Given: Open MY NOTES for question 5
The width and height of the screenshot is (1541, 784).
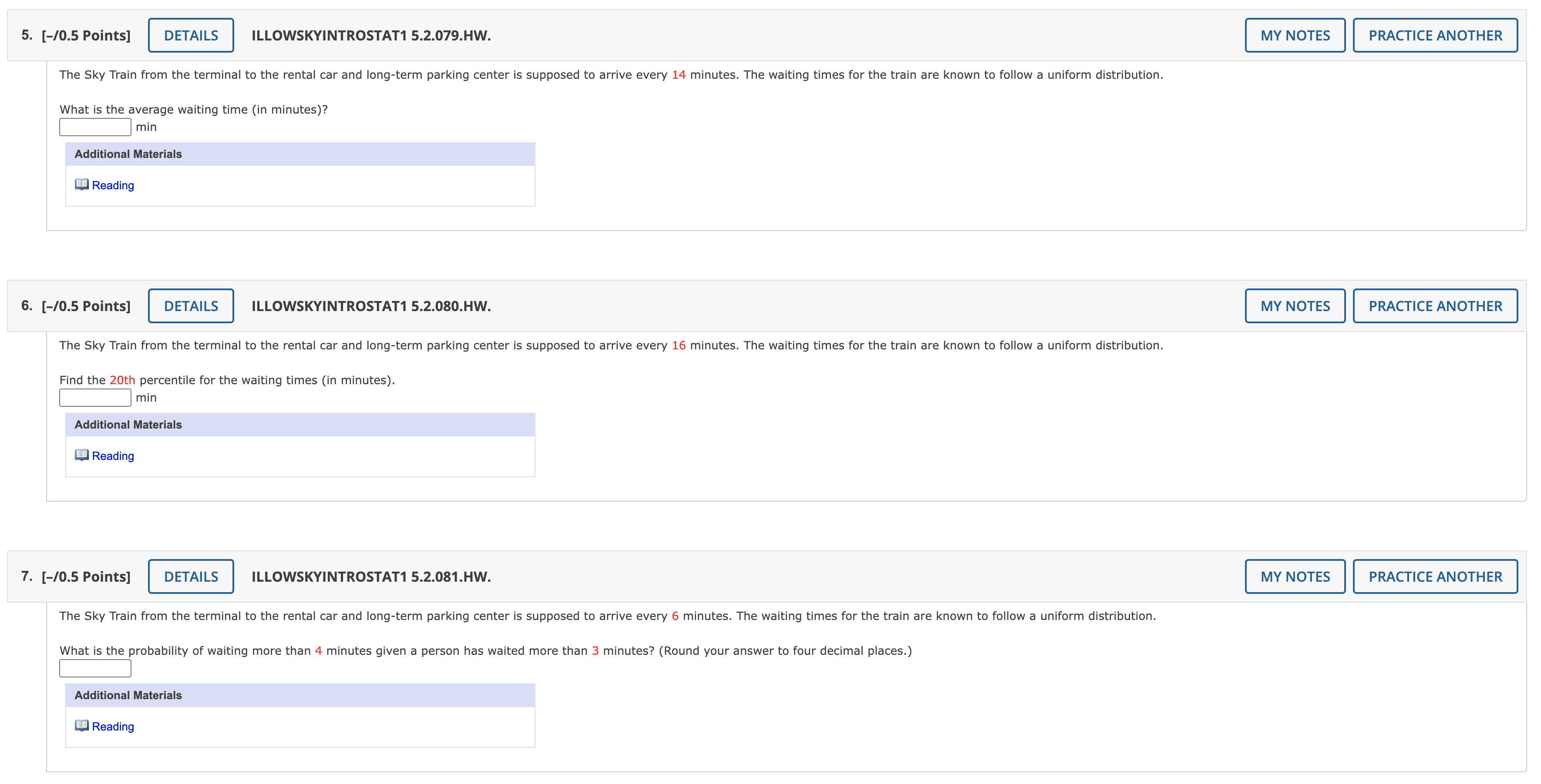Looking at the screenshot, I should tap(1295, 35).
